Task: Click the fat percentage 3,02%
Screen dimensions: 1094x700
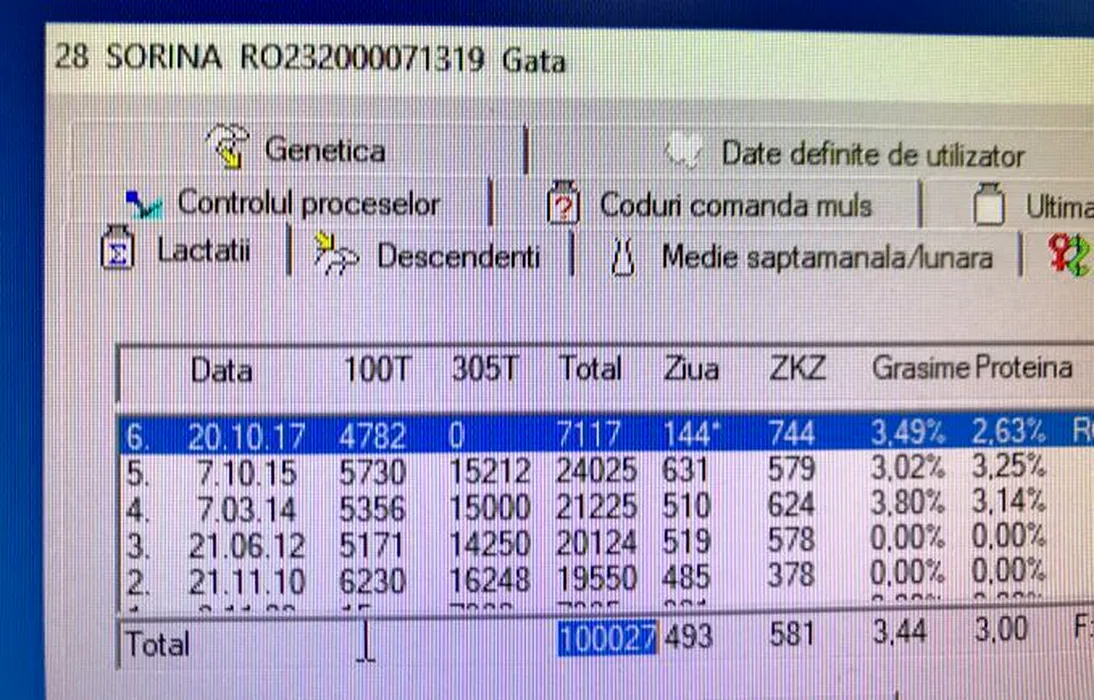Action: [x=908, y=466]
